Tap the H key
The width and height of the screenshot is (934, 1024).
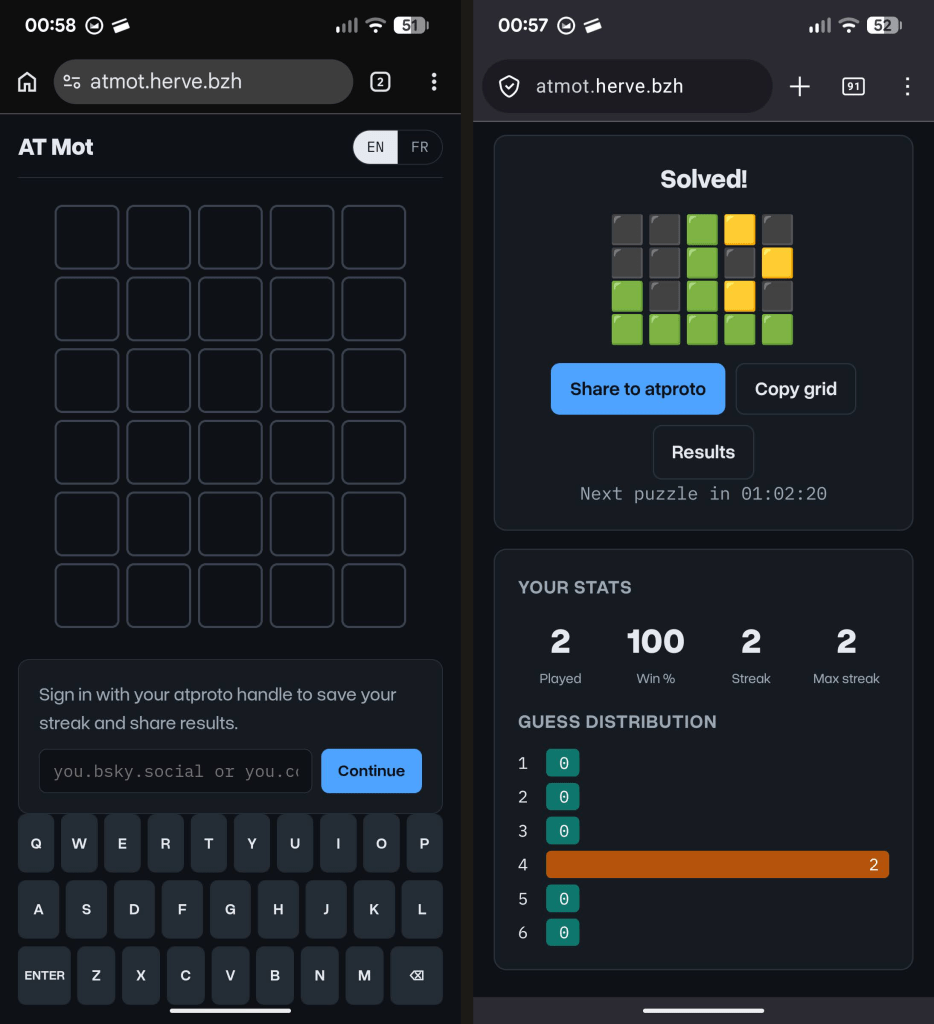click(278, 909)
